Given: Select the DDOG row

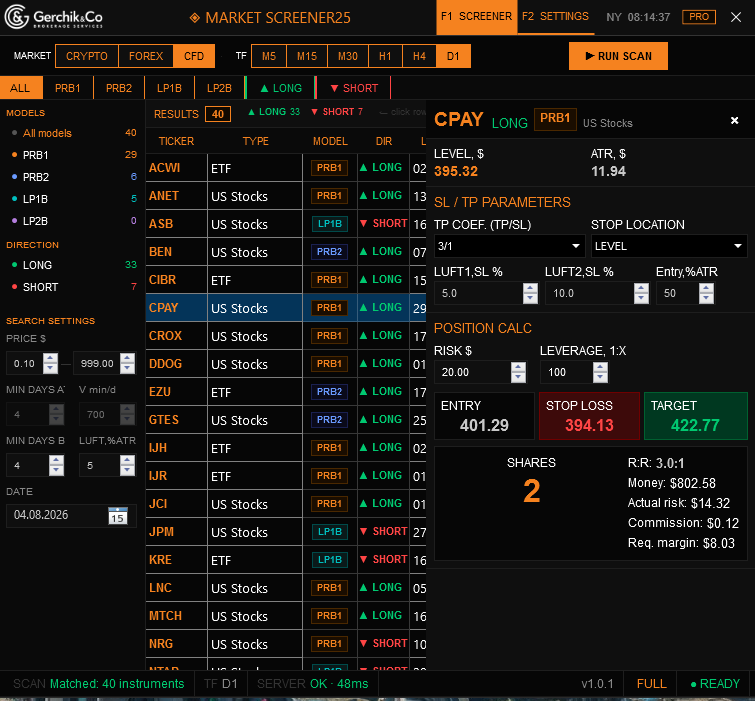Looking at the screenshot, I should coord(286,364).
